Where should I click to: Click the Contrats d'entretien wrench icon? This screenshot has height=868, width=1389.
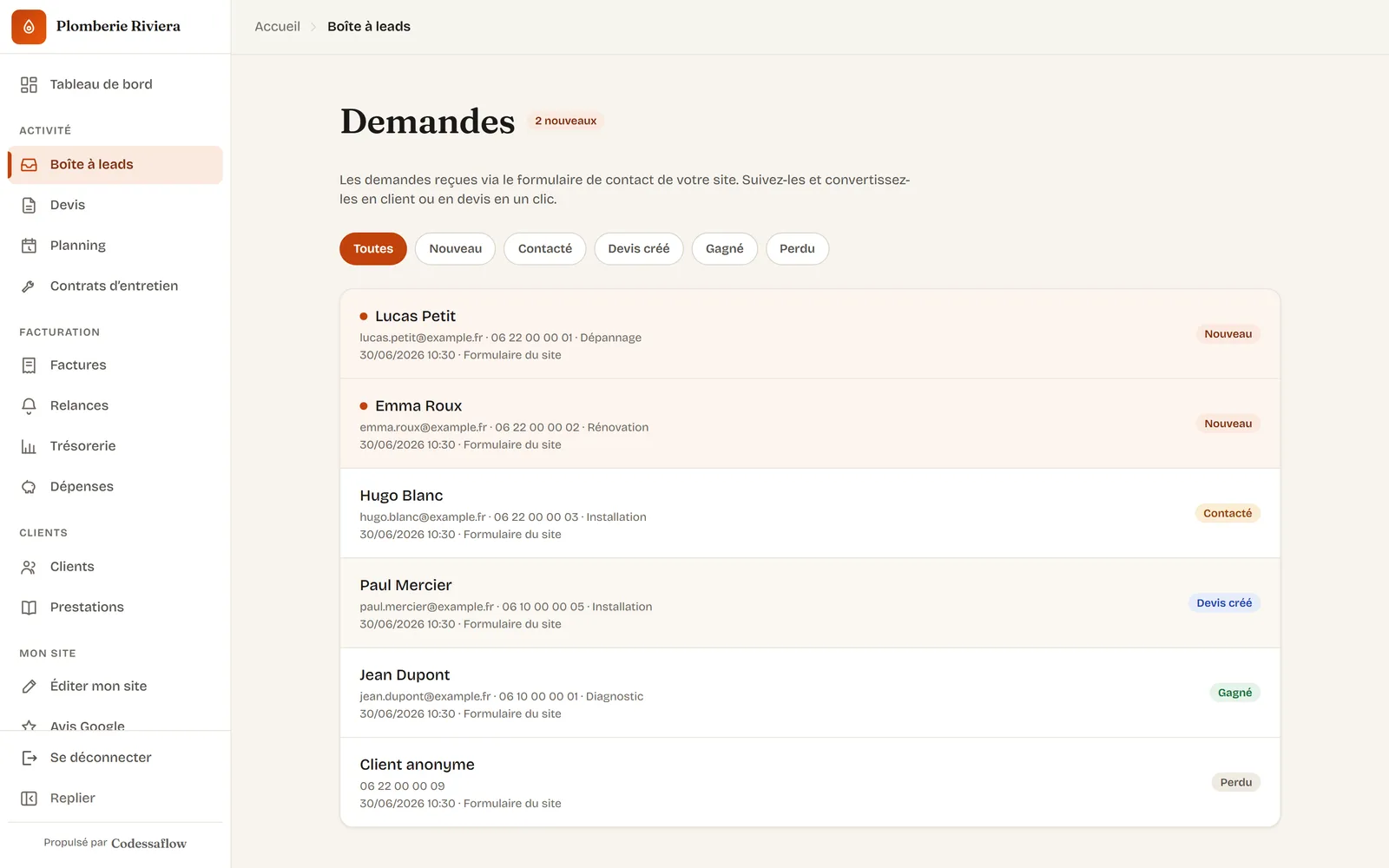[29, 286]
